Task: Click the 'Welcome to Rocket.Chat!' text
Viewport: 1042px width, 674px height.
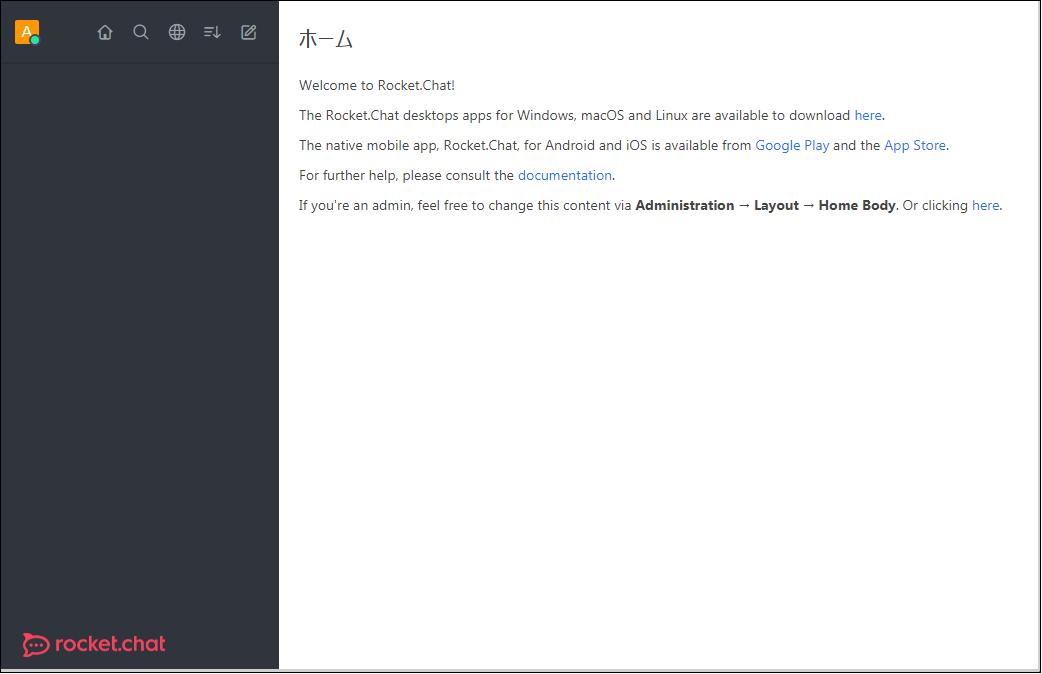Action: point(377,85)
